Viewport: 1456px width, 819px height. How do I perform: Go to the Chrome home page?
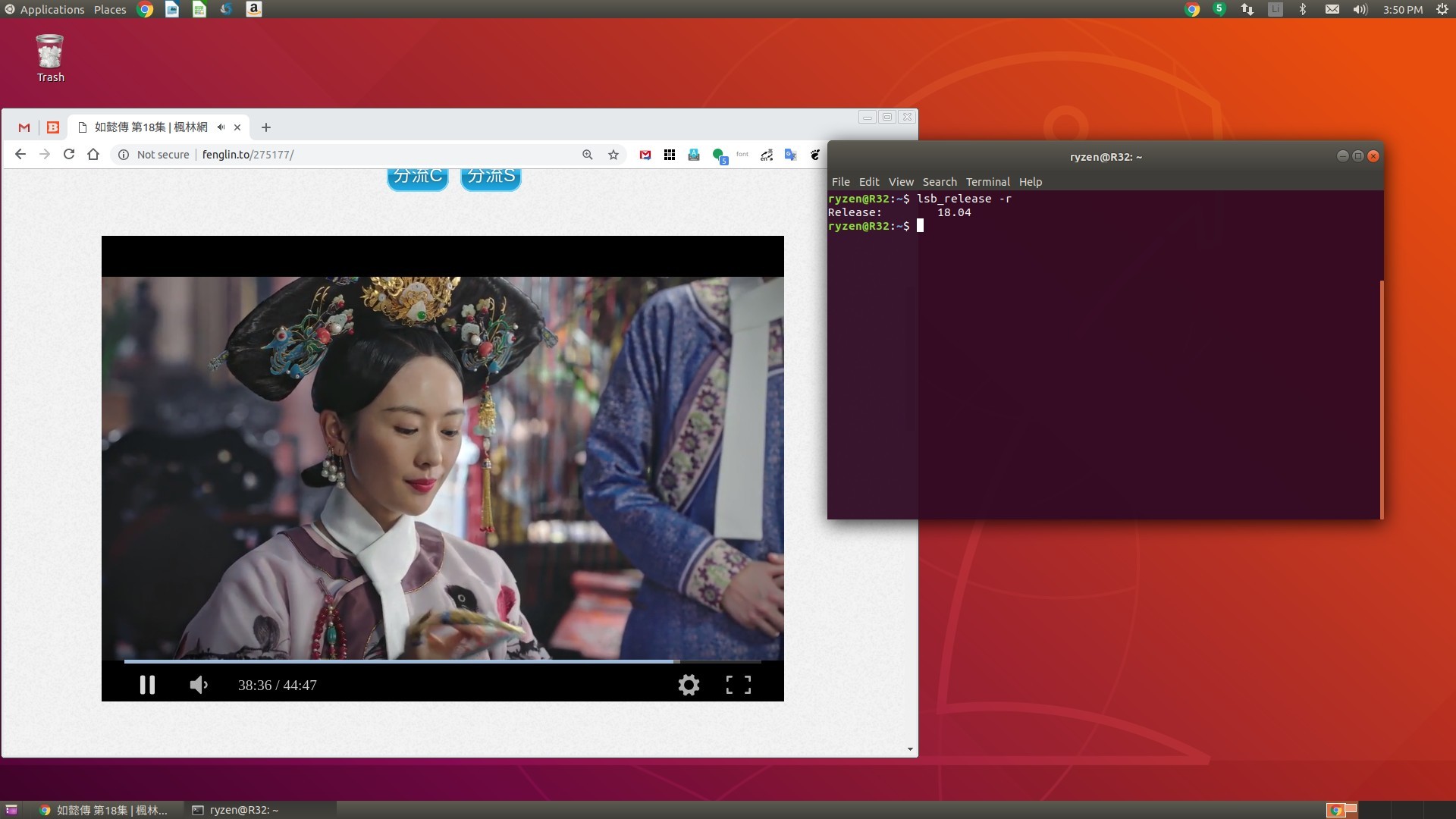(93, 155)
